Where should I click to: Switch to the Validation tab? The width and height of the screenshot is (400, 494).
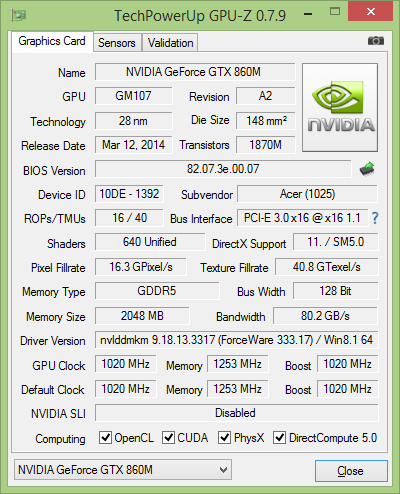[x=170, y=43]
